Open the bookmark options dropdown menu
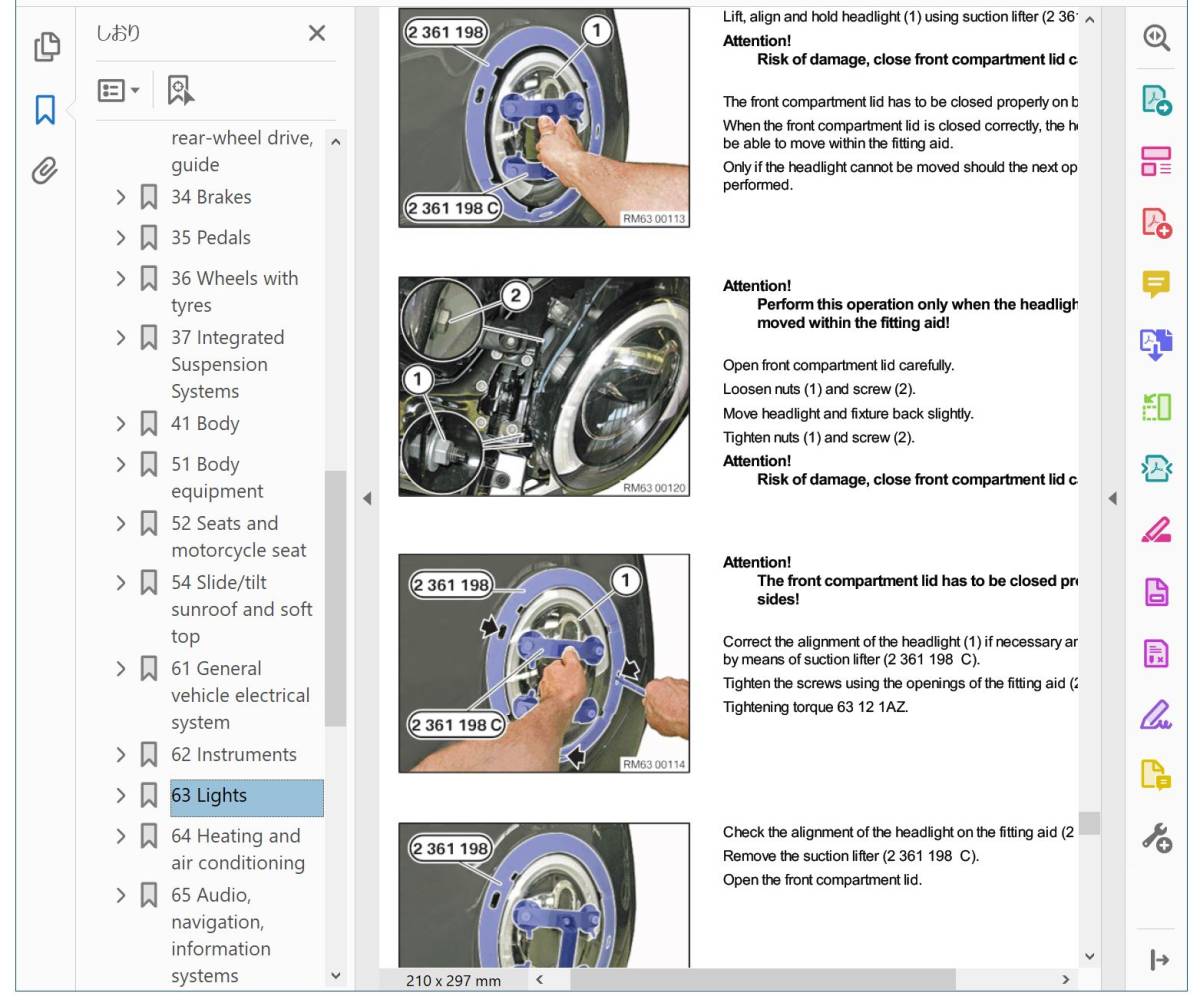The height and width of the screenshot is (1003, 1200). (118, 90)
